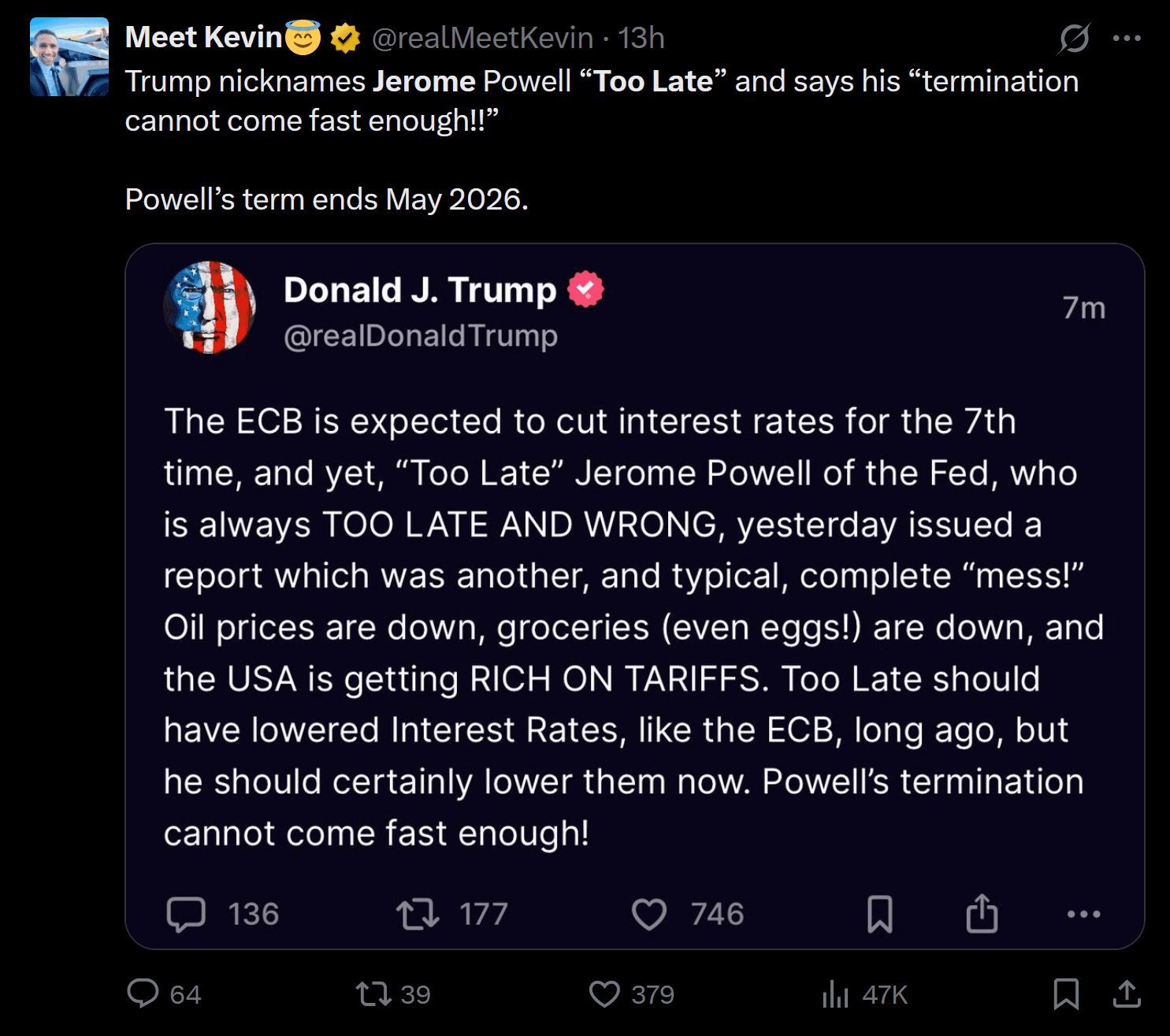Open the tweet's three-dot more menu
This screenshot has width=1170, height=1036.
(x=1127, y=38)
